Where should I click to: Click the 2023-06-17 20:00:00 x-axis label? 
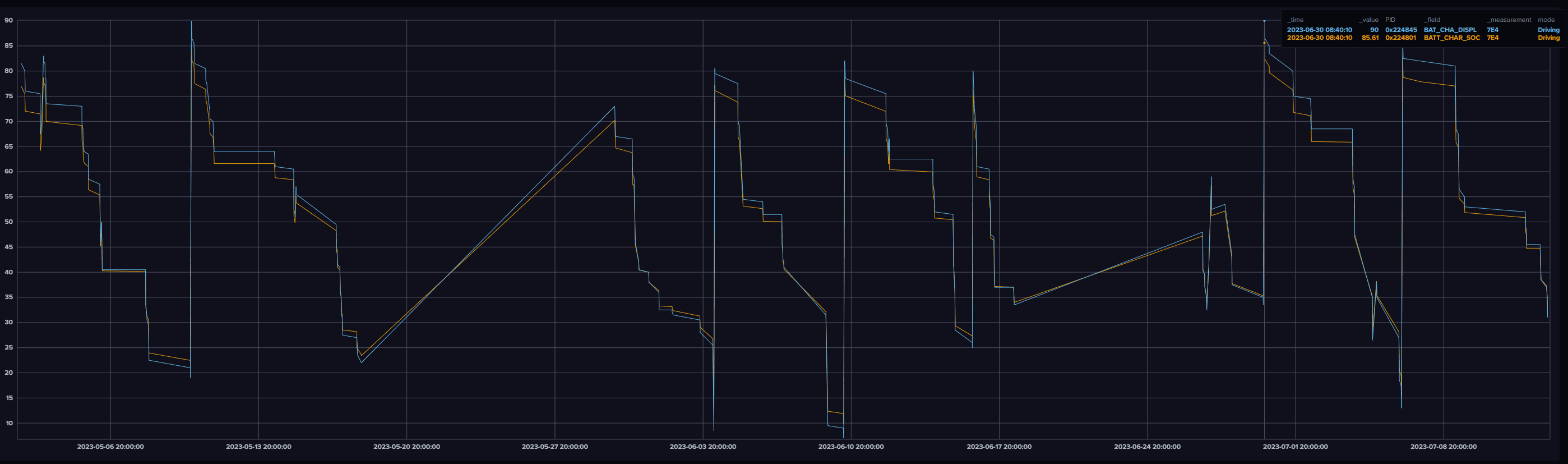pyautogui.click(x=999, y=447)
